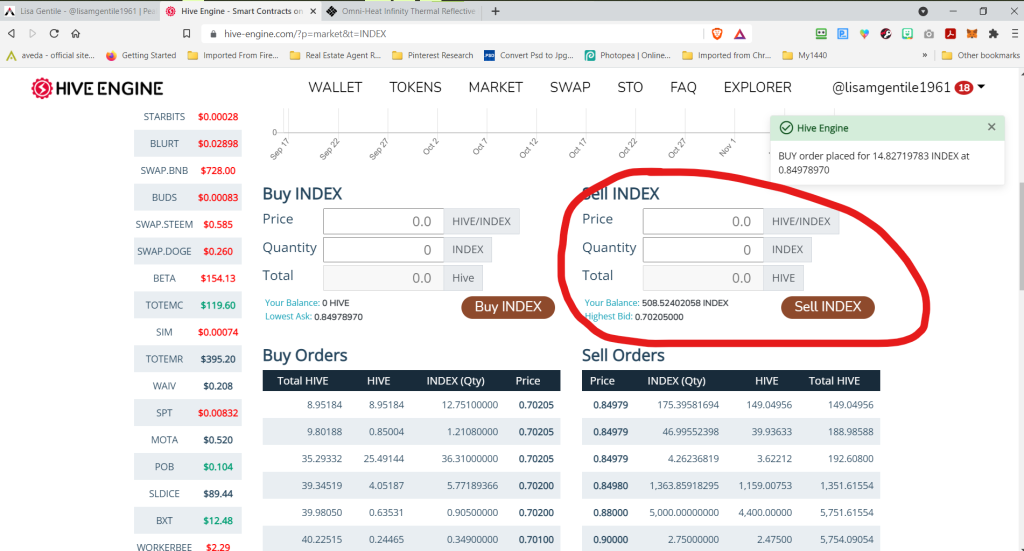
Task: Open the aveda official site bookmark
Action: (50, 55)
